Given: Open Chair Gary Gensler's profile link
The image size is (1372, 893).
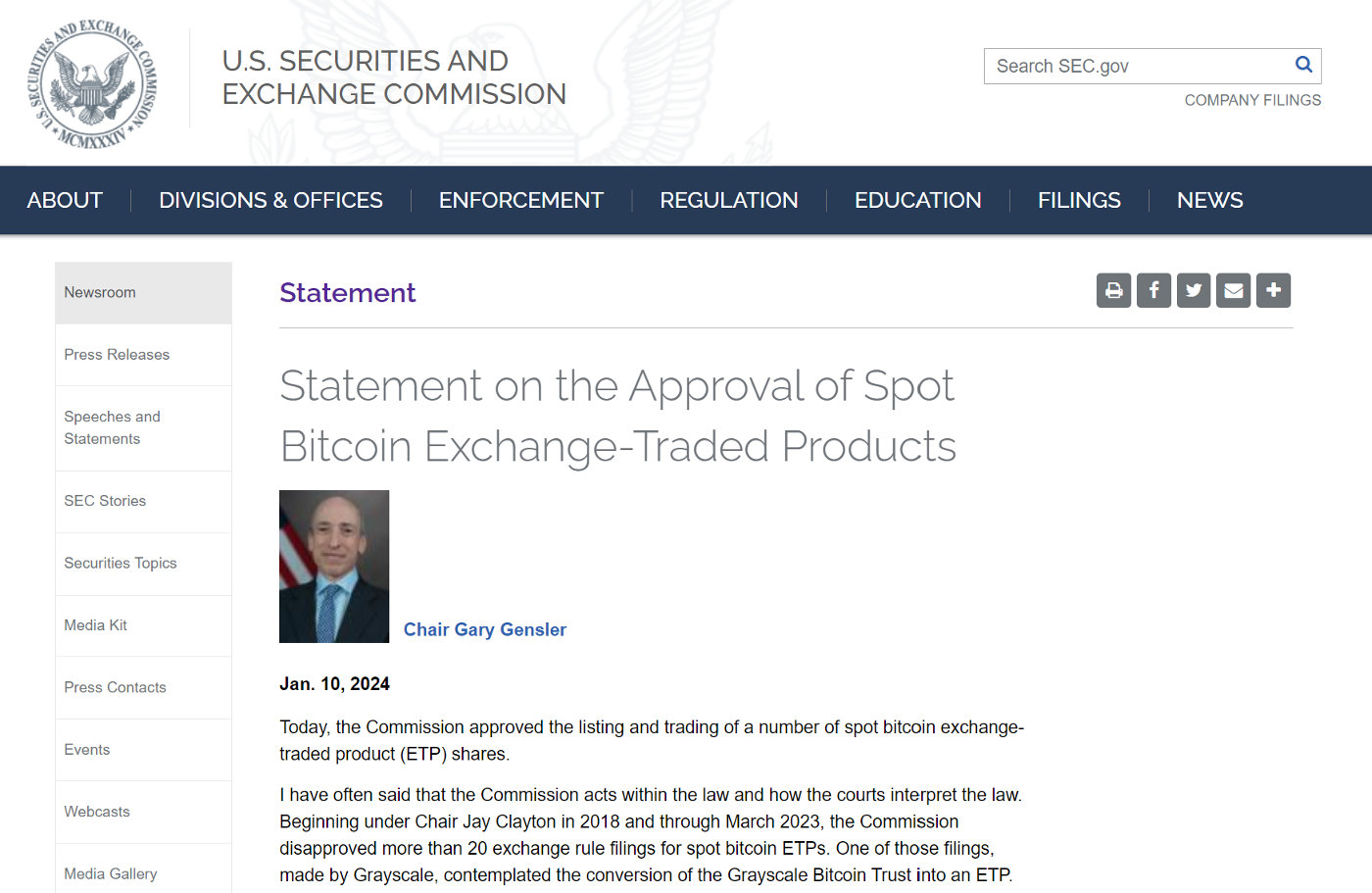Looking at the screenshot, I should point(485,629).
